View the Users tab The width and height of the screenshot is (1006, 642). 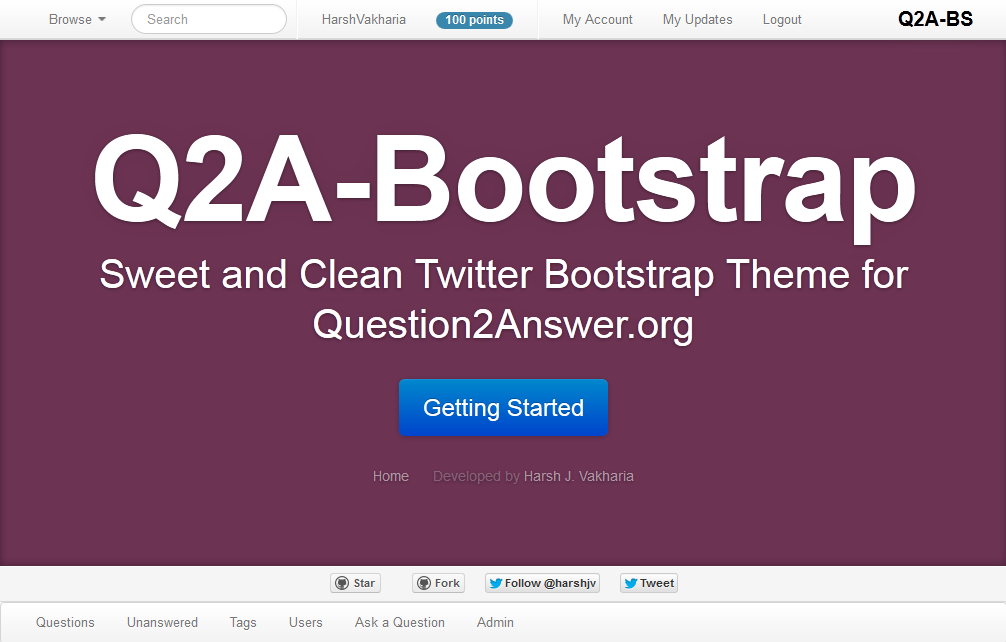(x=305, y=622)
